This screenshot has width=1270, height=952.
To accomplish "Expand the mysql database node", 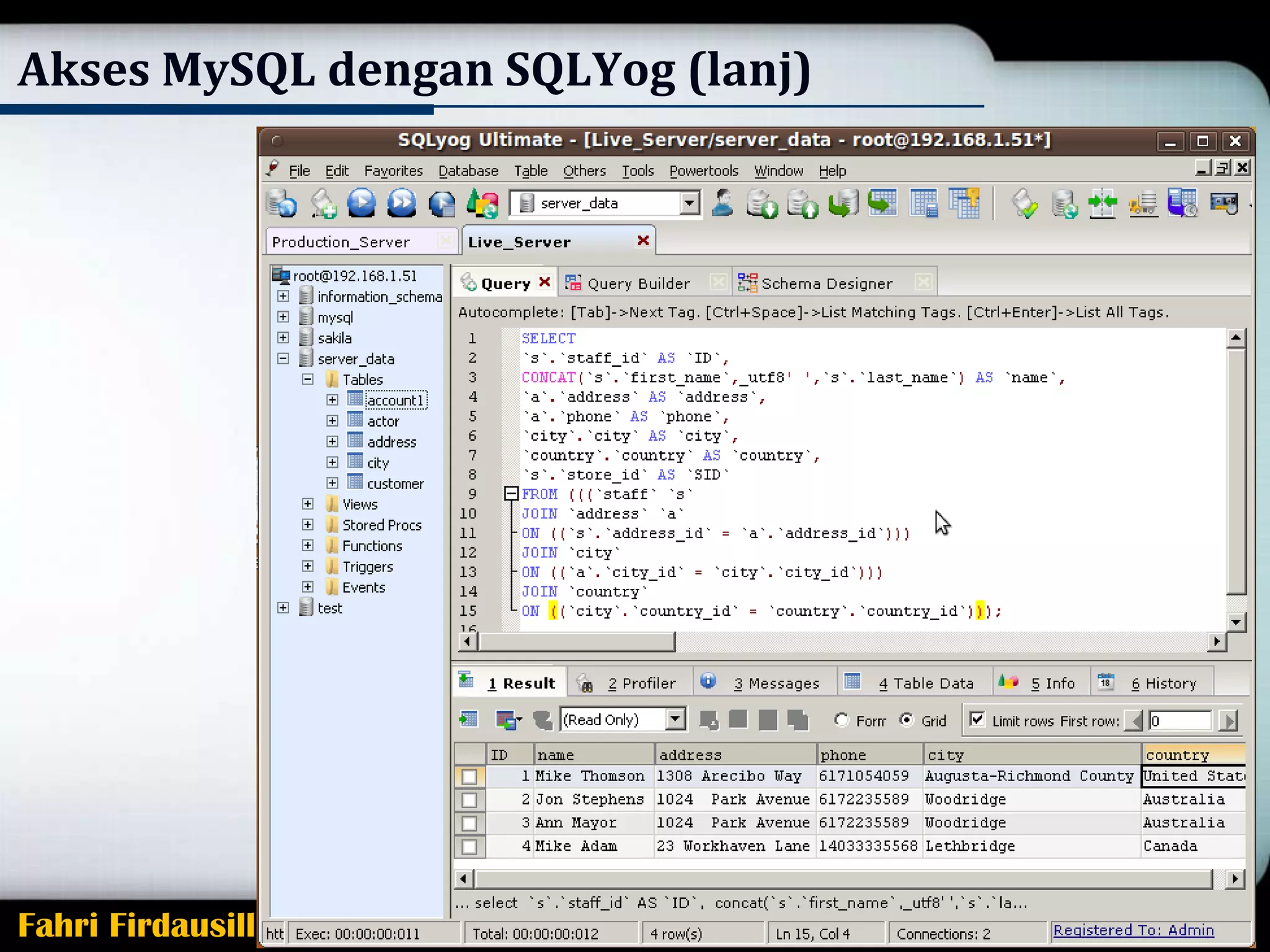I will (x=283, y=317).
